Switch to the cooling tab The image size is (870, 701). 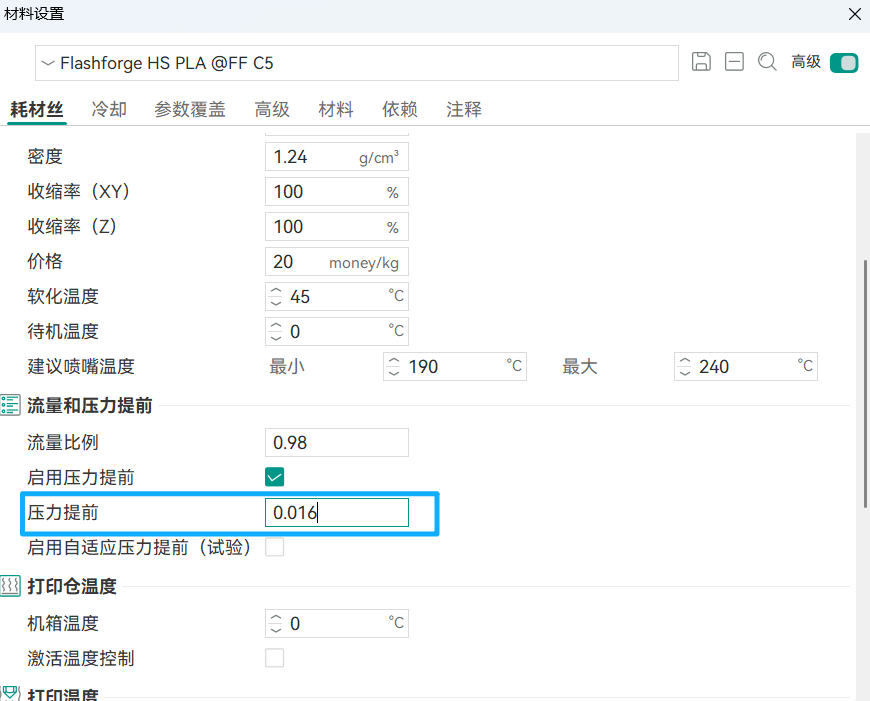[109, 110]
